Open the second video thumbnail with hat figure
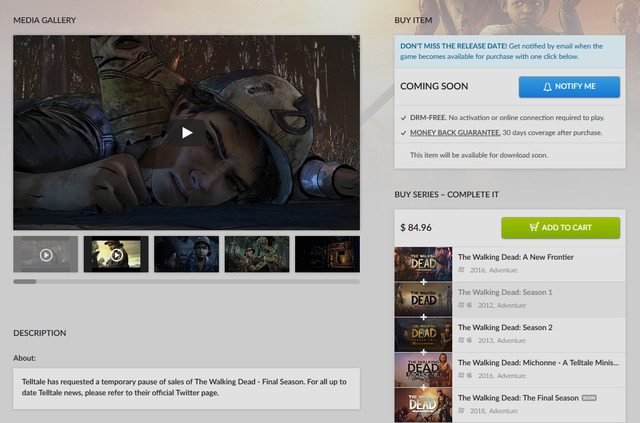The height and width of the screenshot is (423, 640). coord(116,254)
